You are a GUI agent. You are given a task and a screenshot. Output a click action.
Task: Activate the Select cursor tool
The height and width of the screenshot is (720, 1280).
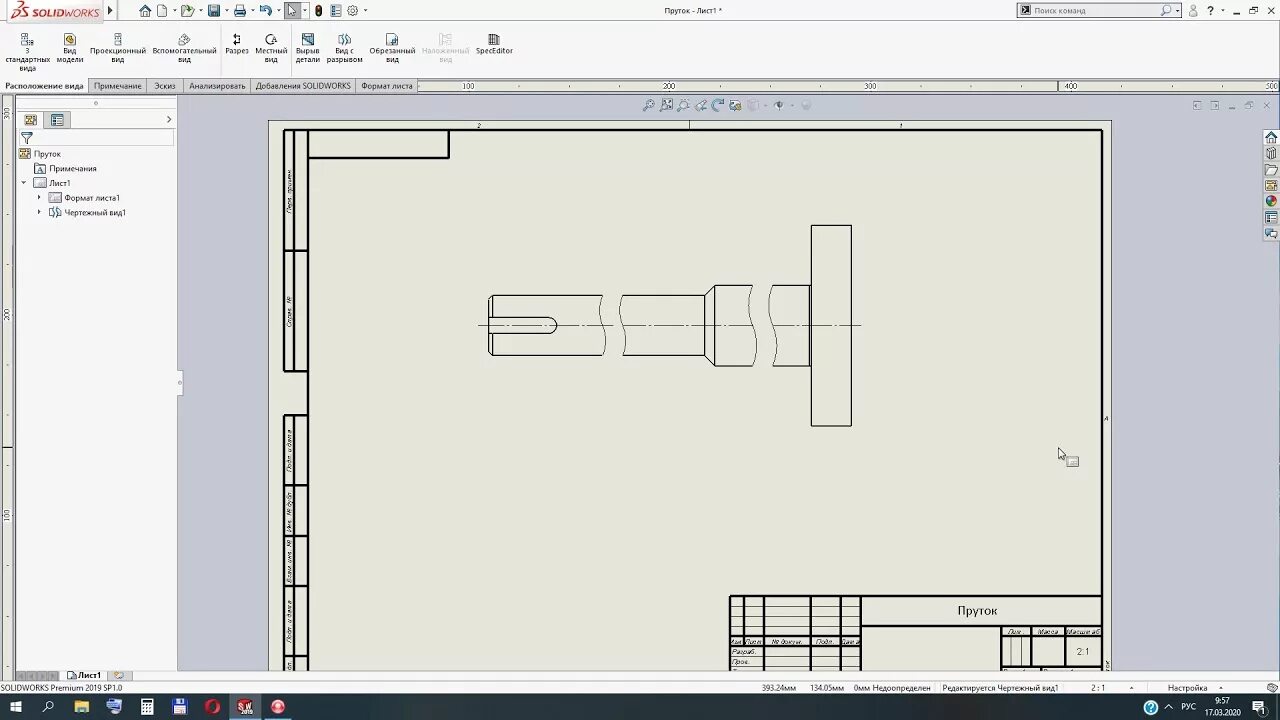pyautogui.click(x=291, y=11)
